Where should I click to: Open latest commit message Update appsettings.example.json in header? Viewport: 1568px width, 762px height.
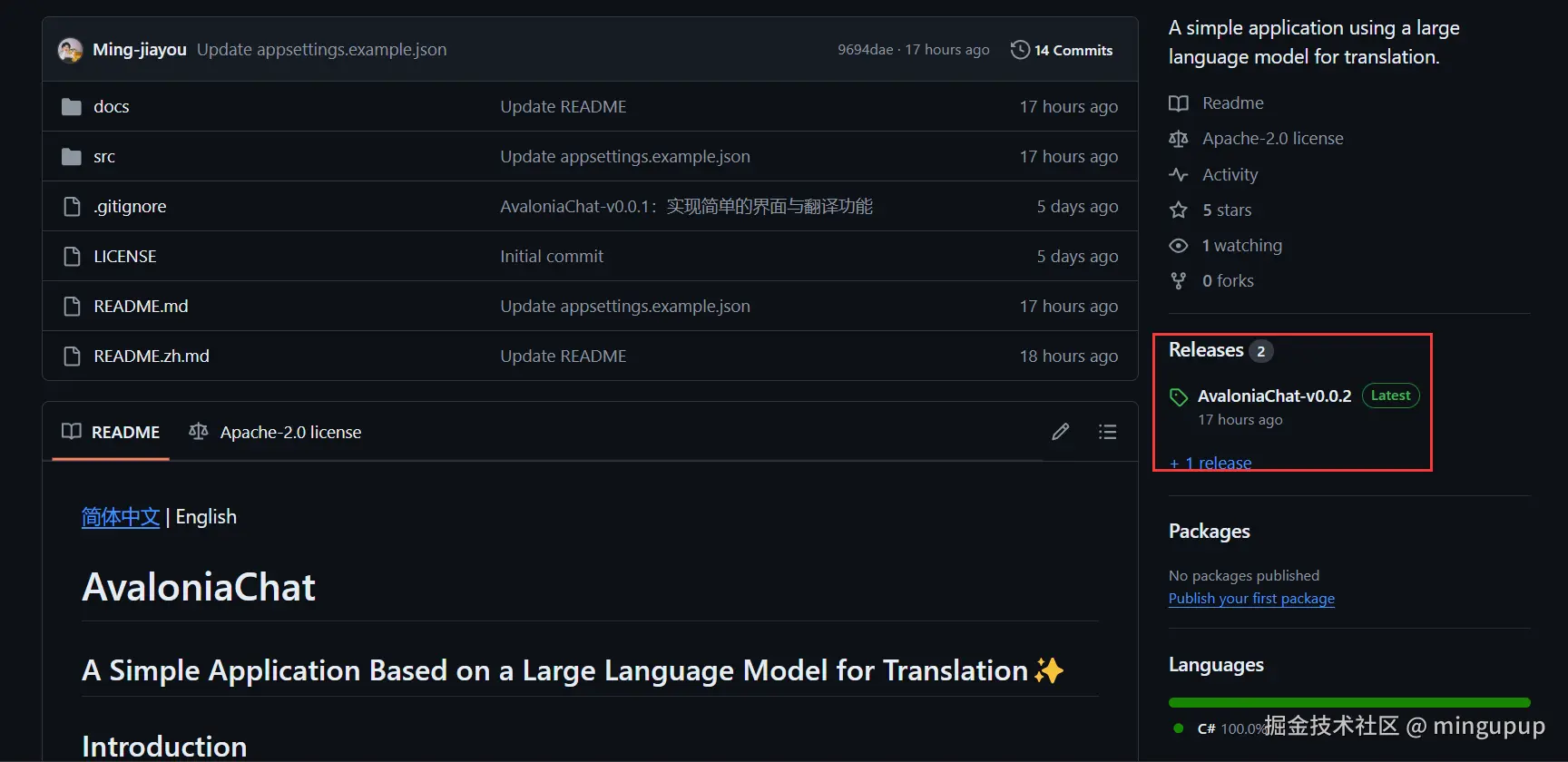322,50
